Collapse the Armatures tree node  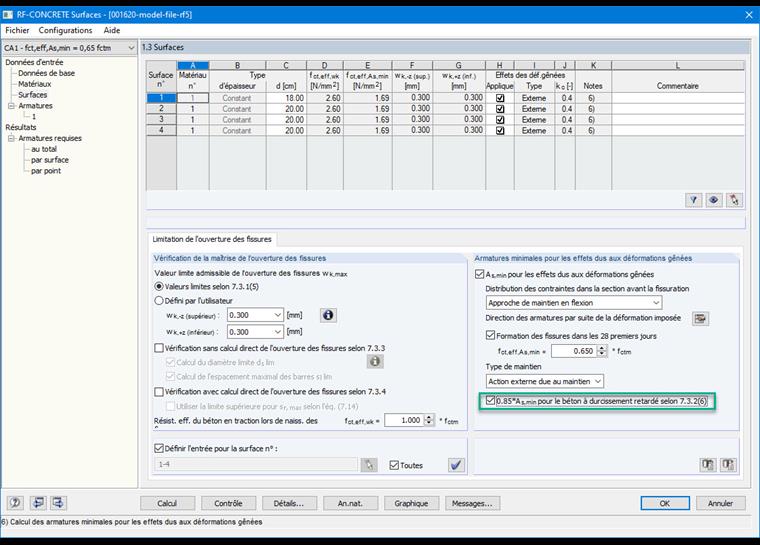(x=11, y=106)
